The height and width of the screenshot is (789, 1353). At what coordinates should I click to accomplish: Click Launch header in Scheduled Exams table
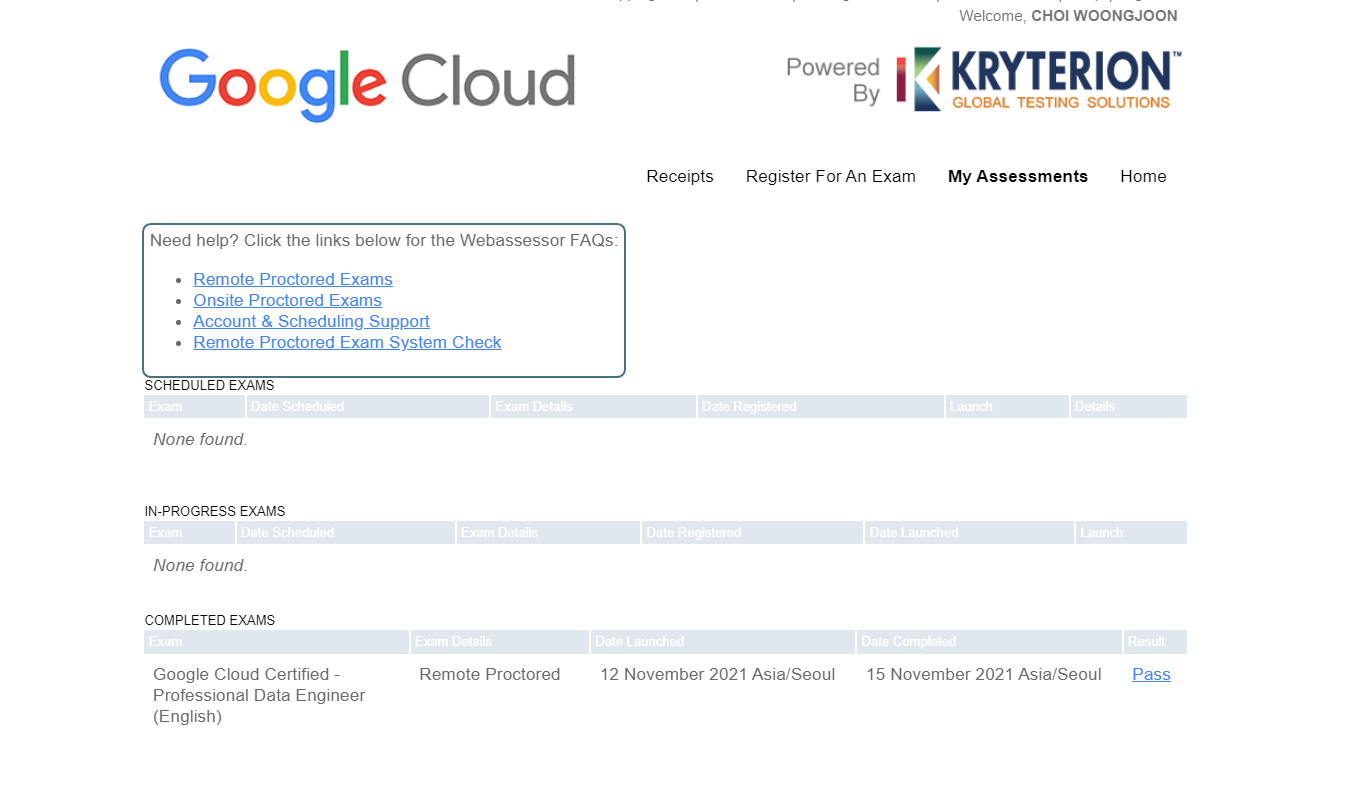click(x=1007, y=406)
